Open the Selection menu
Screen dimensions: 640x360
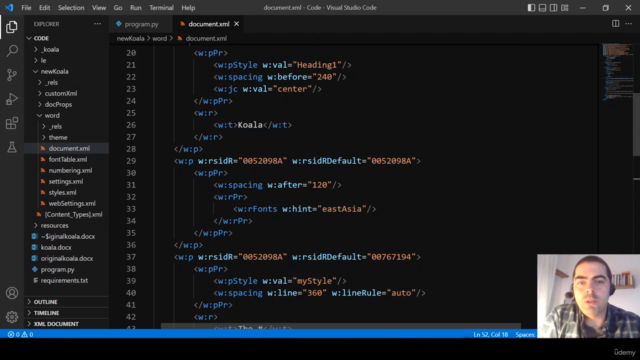[x=71, y=8]
